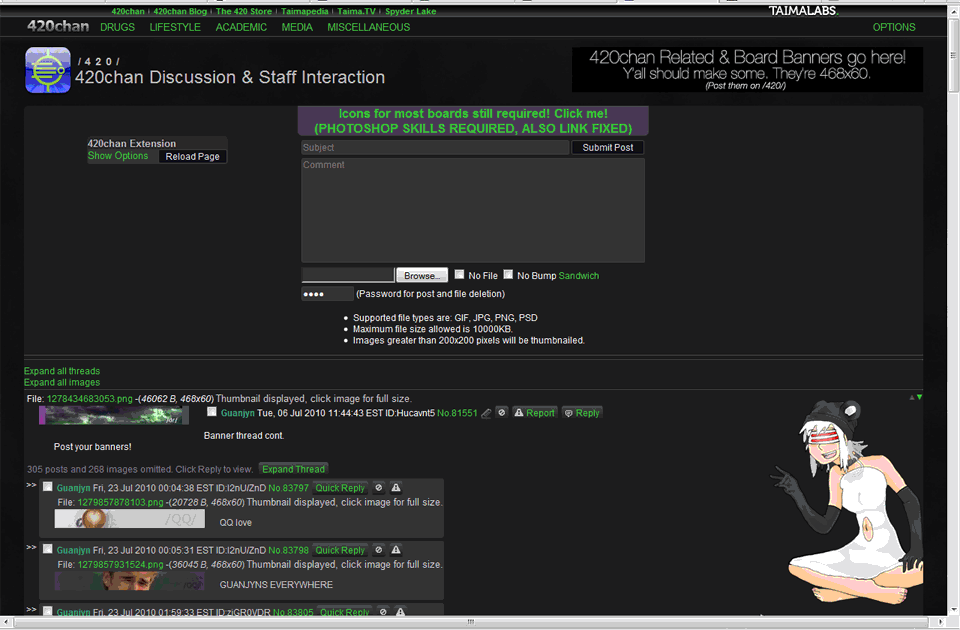Image resolution: width=960 pixels, height=630 pixels.
Task: Select checkbox for post No.83797
Action: tap(47, 487)
